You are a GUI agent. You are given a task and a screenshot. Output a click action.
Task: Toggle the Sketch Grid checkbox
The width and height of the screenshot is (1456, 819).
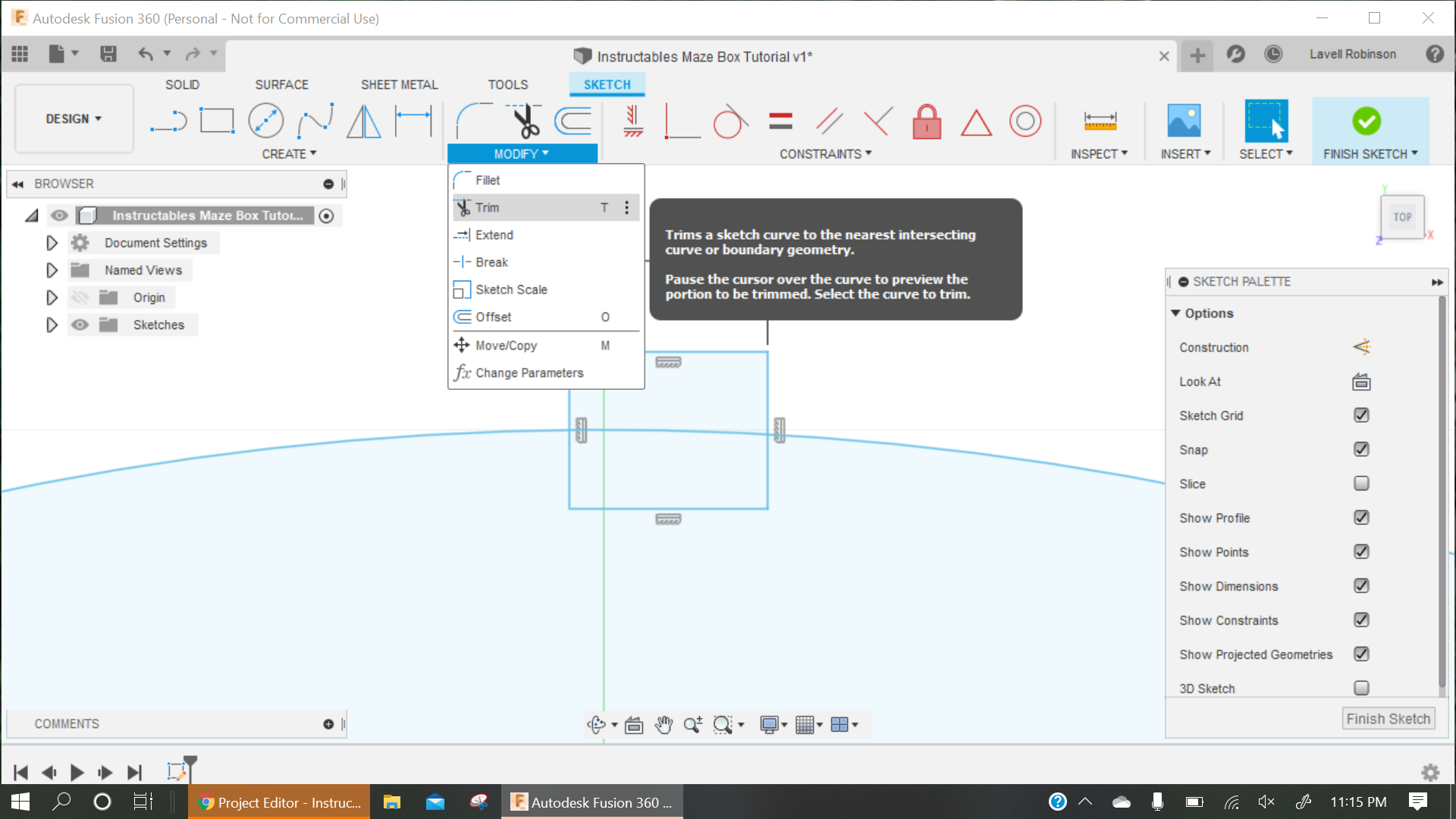(1361, 416)
